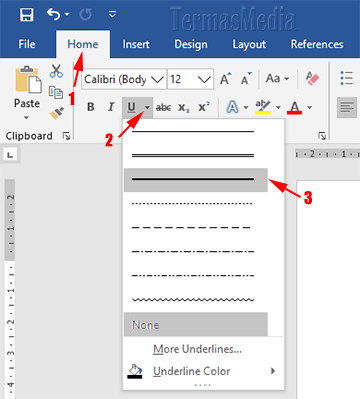Click Clear All Formatting eraser icon
Image resolution: width=360 pixels, height=399 pixels.
point(312,79)
